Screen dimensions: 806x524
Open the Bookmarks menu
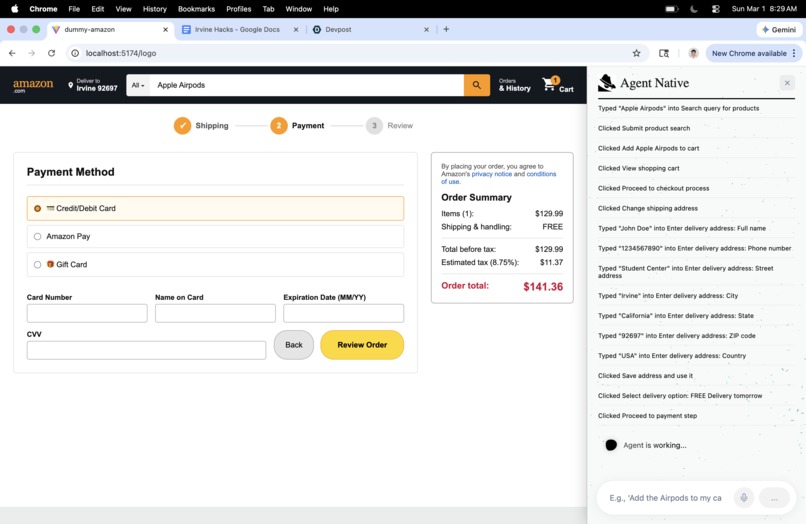(x=196, y=9)
